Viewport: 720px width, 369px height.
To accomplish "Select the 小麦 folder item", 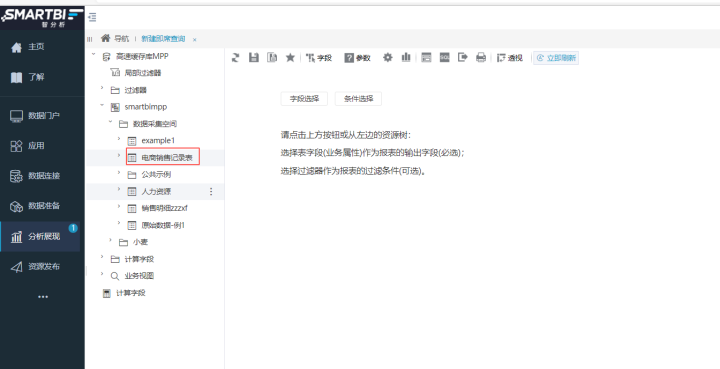I will pyautogui.click(x=140, y=242).
